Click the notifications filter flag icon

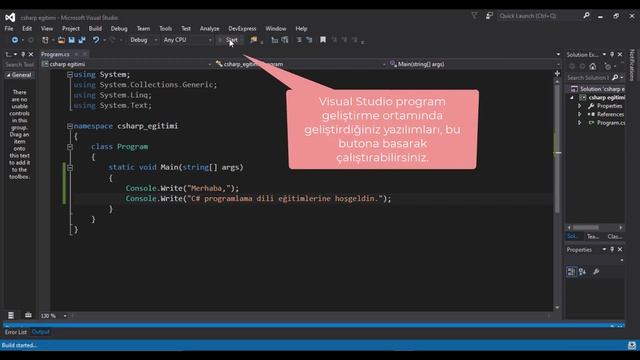[474, 16]
